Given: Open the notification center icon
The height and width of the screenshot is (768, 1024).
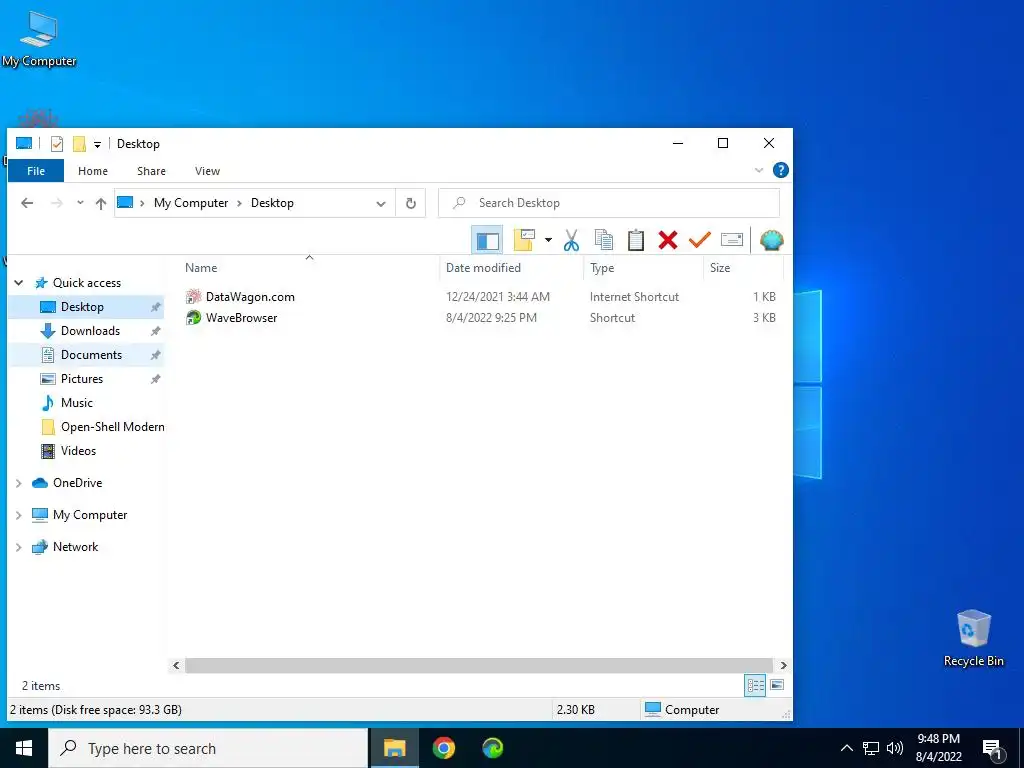Looking at the screenshot, I should (x=993, y=750).
